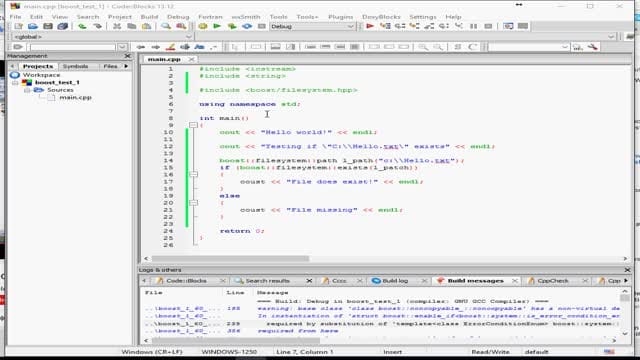Click the red wrench tools icon
The image size is (640, 360).
click(593, 47)
